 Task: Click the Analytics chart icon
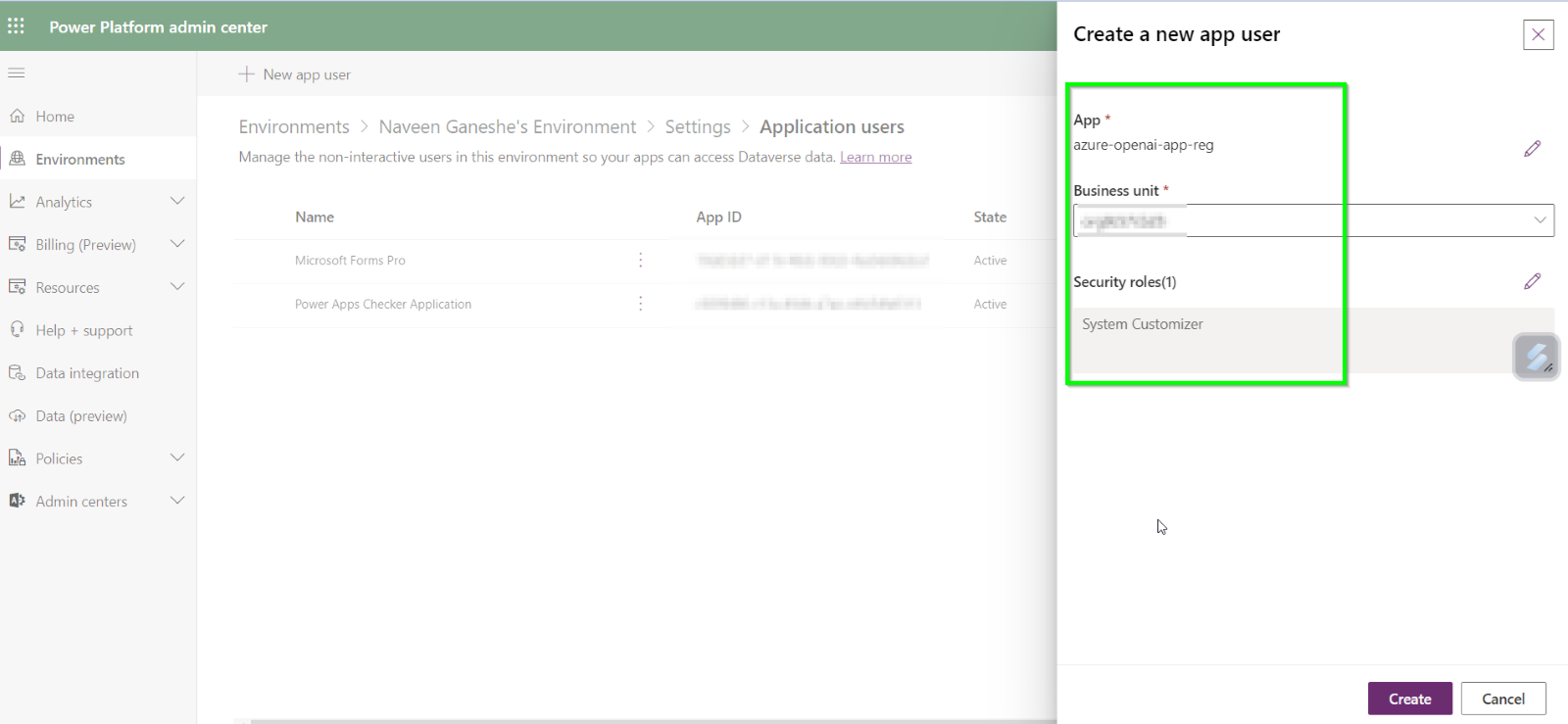click(17, 201)
